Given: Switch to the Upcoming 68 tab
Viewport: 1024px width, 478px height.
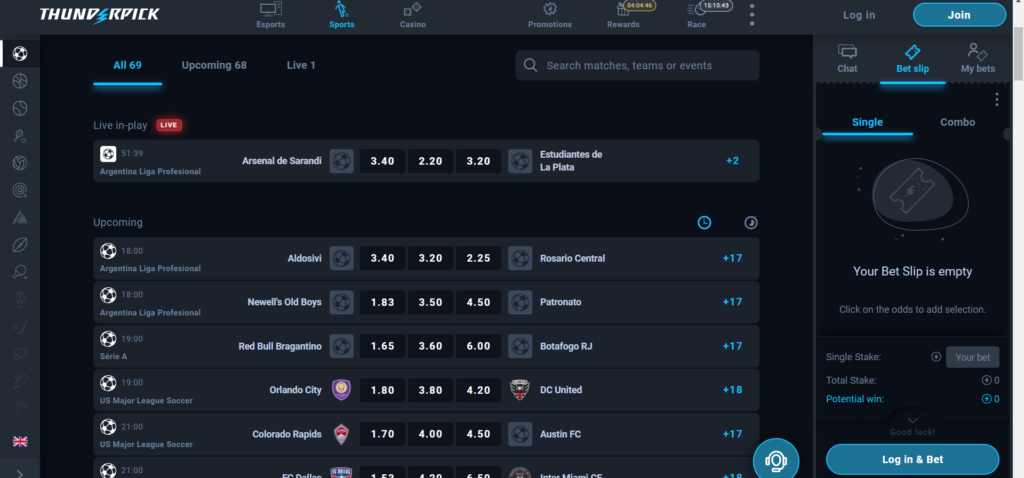Looking at the screenshot, I should pyautogui.click(x=214, y=65).
